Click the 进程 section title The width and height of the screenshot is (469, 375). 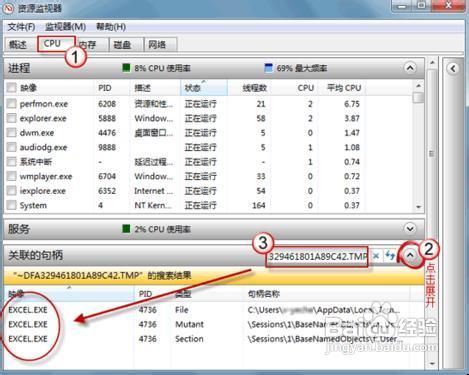point(19,68)
